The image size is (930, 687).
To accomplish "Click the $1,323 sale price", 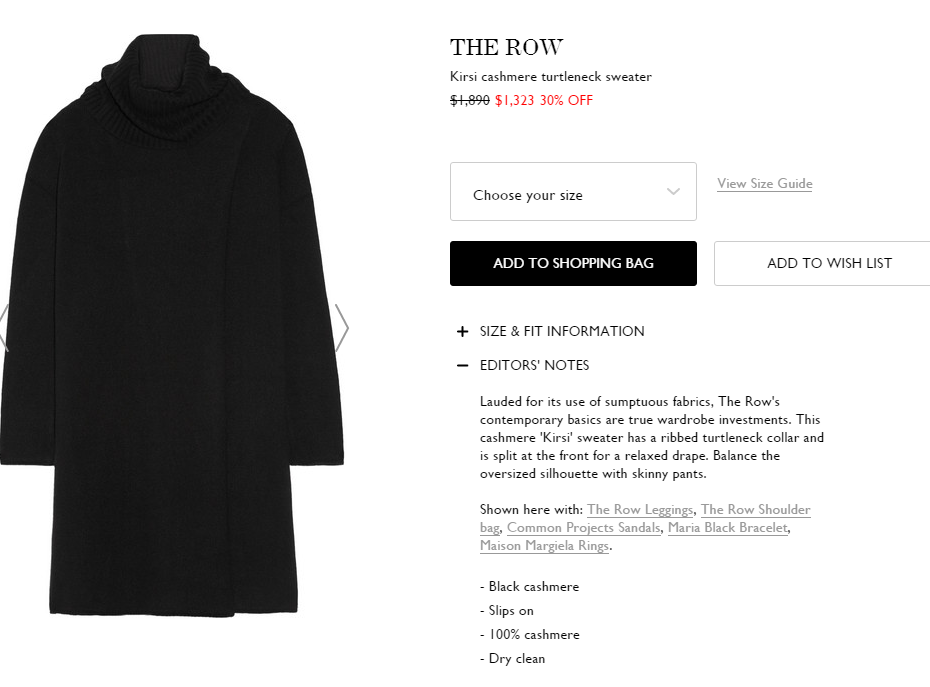I will click(515, 100).
